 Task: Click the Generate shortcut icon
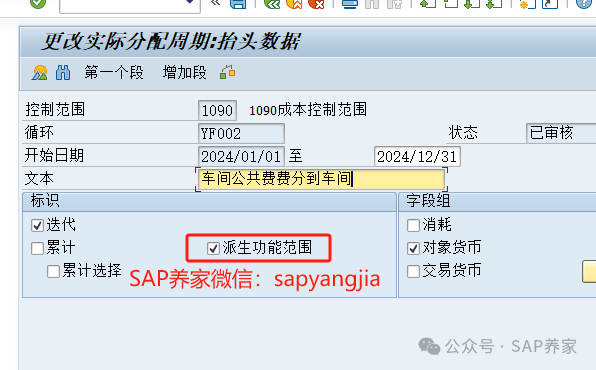550,4
